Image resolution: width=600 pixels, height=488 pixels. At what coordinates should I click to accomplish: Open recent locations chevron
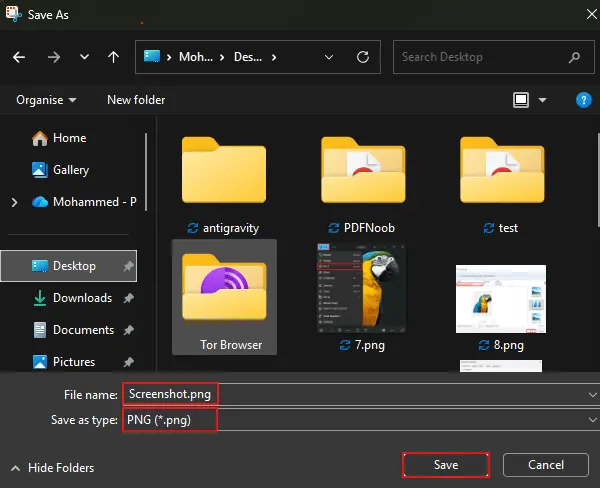tap(84, 57)
